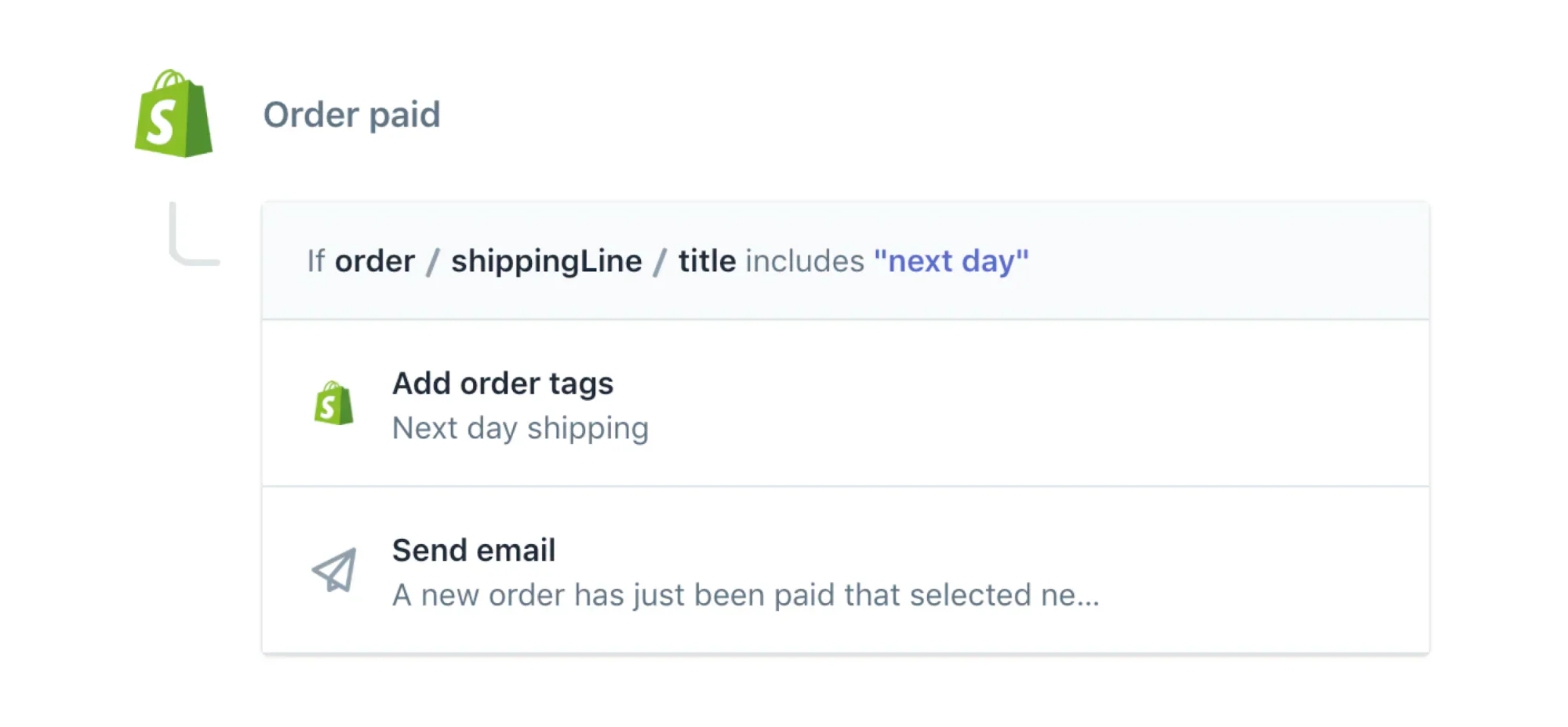Click the paper plane icon for Send email
This screenshot has width=1568, height=727.
[333, 570]
